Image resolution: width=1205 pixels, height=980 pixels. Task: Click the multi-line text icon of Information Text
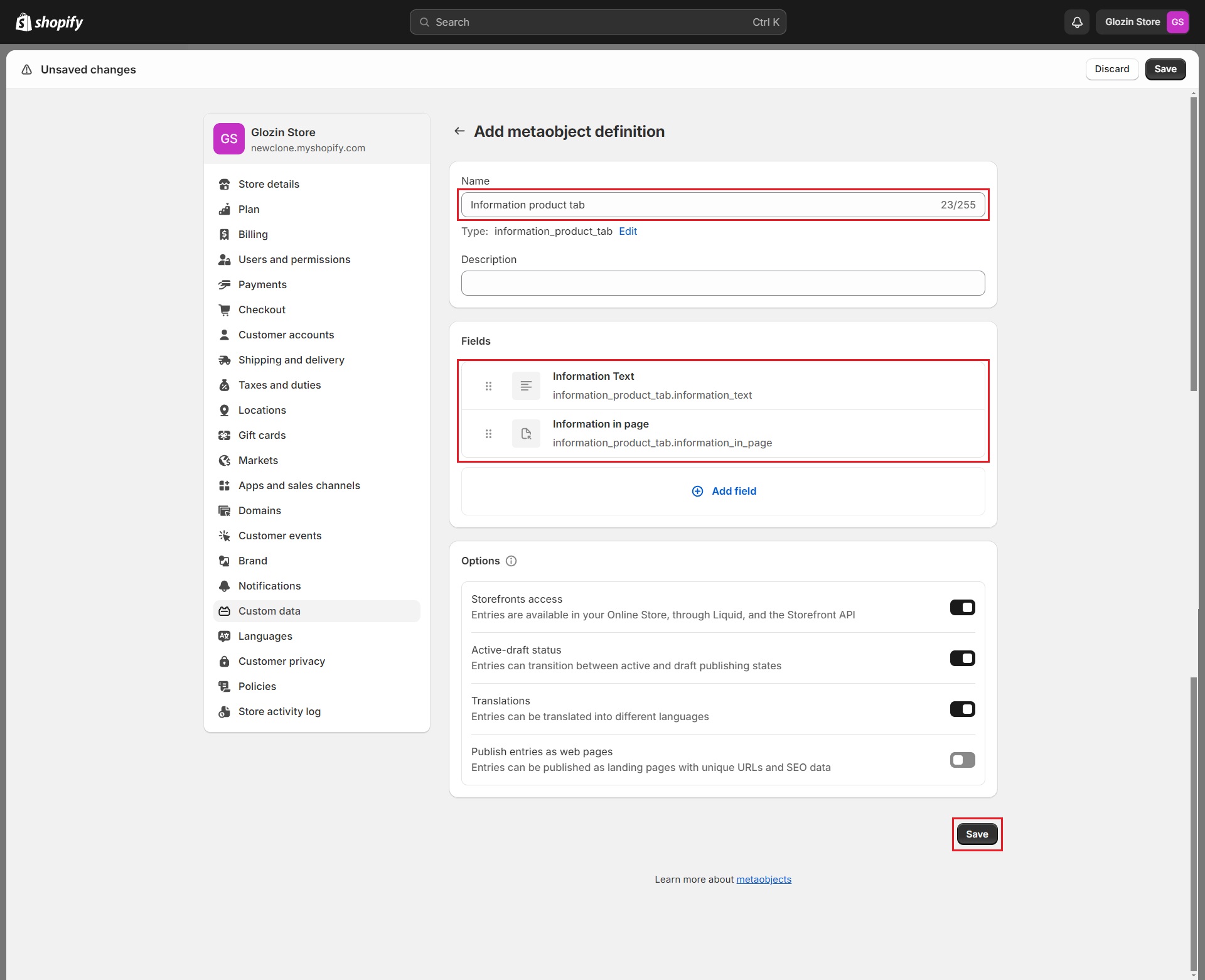(526, 386)
